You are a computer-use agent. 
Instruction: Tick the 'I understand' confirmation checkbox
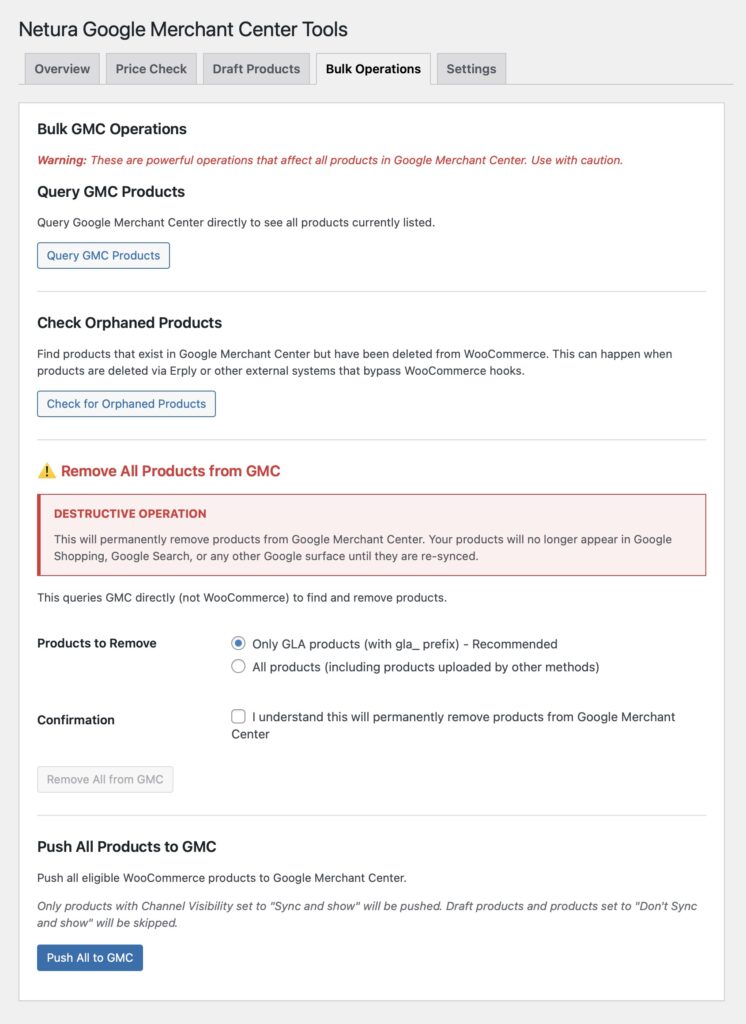pos(238,717)
